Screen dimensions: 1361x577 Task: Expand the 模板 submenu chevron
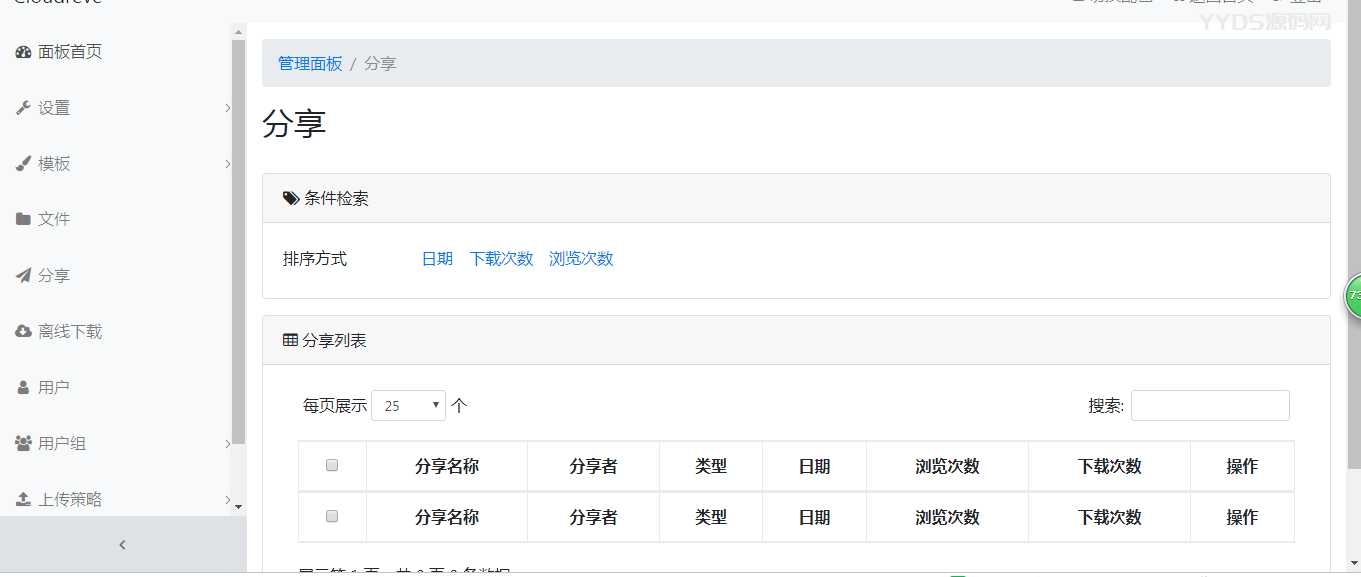coord(228,164)
